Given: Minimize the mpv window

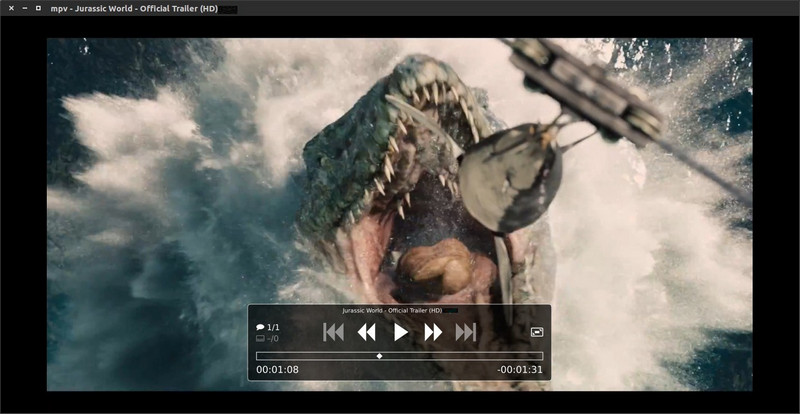Looking at the screenshot, I should [x=24, y=8].
